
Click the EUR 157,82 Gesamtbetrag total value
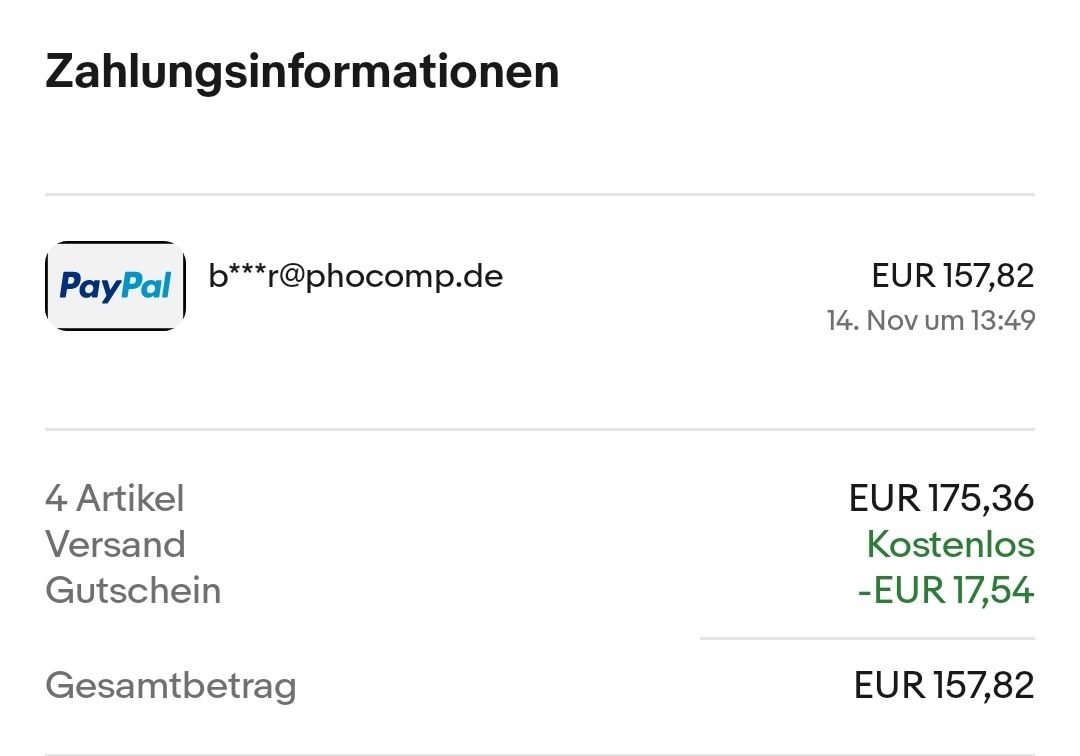943,686
